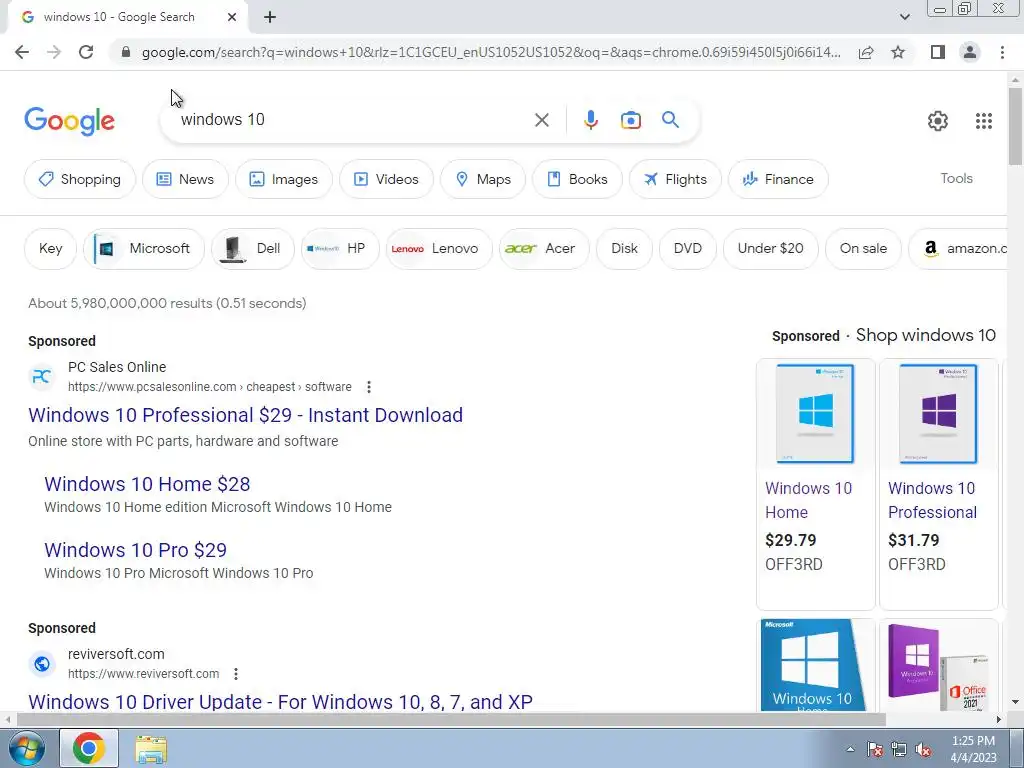
Task: Click Windows 10 Professional shopping title
Action: (933, 500)
